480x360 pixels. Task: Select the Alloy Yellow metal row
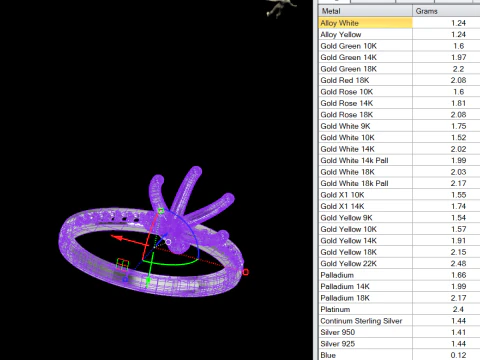399,34
